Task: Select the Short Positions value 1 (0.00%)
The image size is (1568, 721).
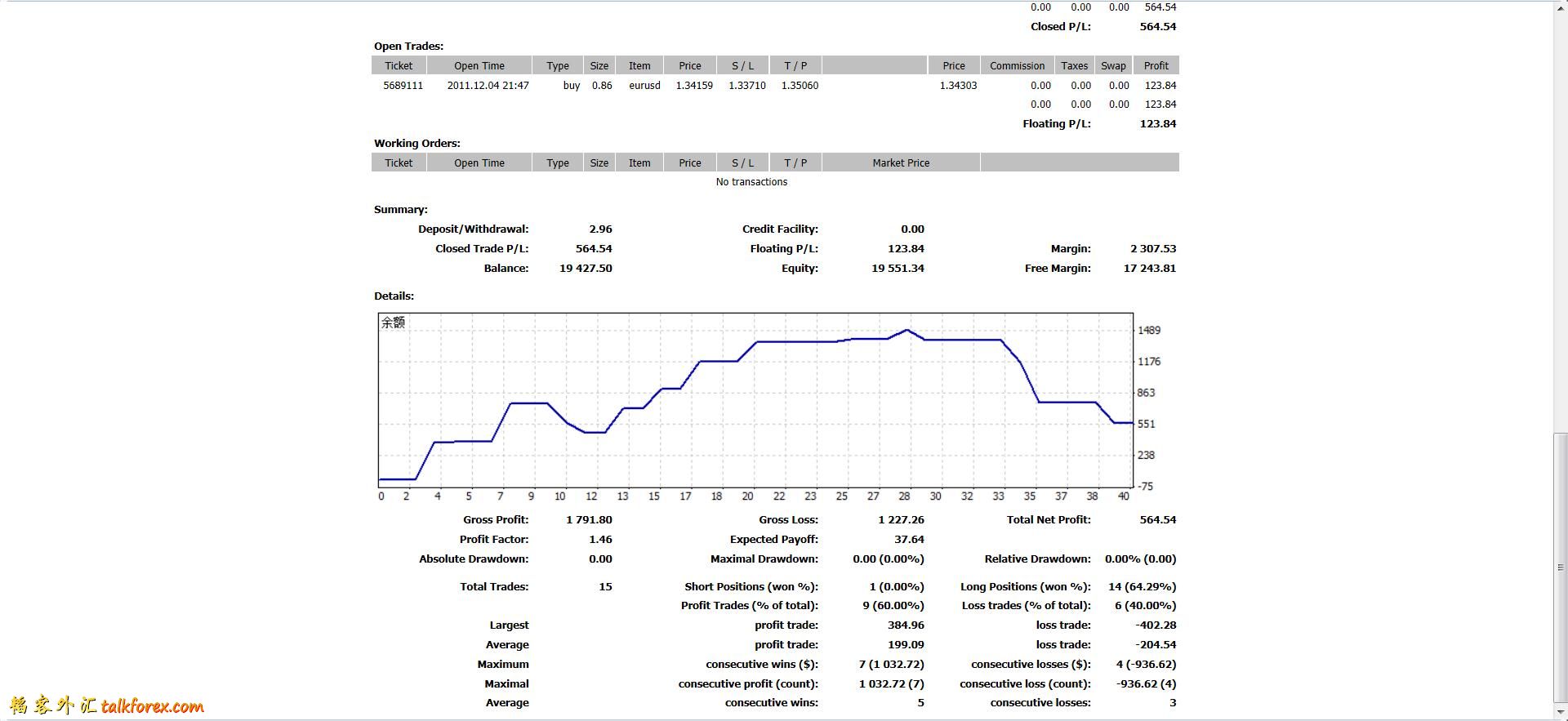Action: point(897,586)
